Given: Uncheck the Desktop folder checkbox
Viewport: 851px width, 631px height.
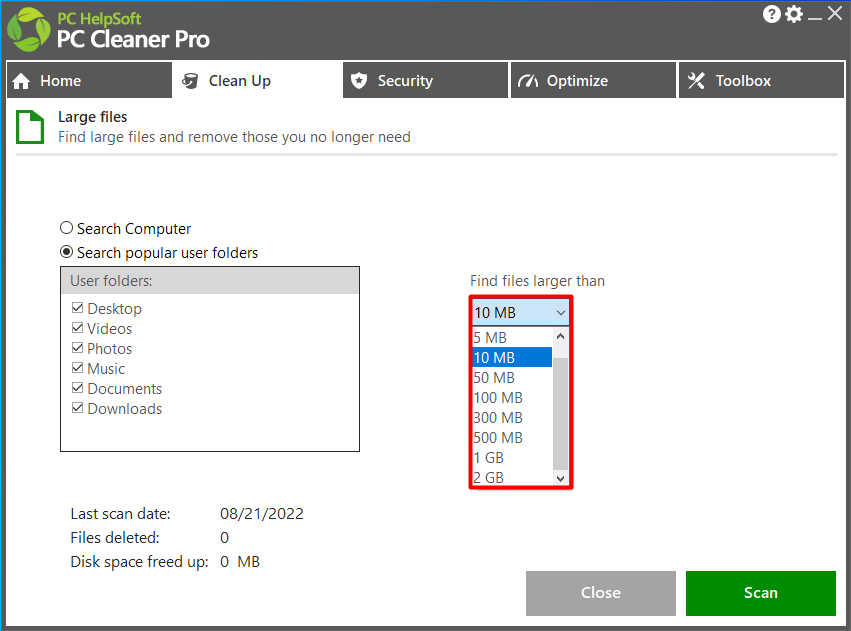Looking at the screenshot, I should [x=78, y=308].
